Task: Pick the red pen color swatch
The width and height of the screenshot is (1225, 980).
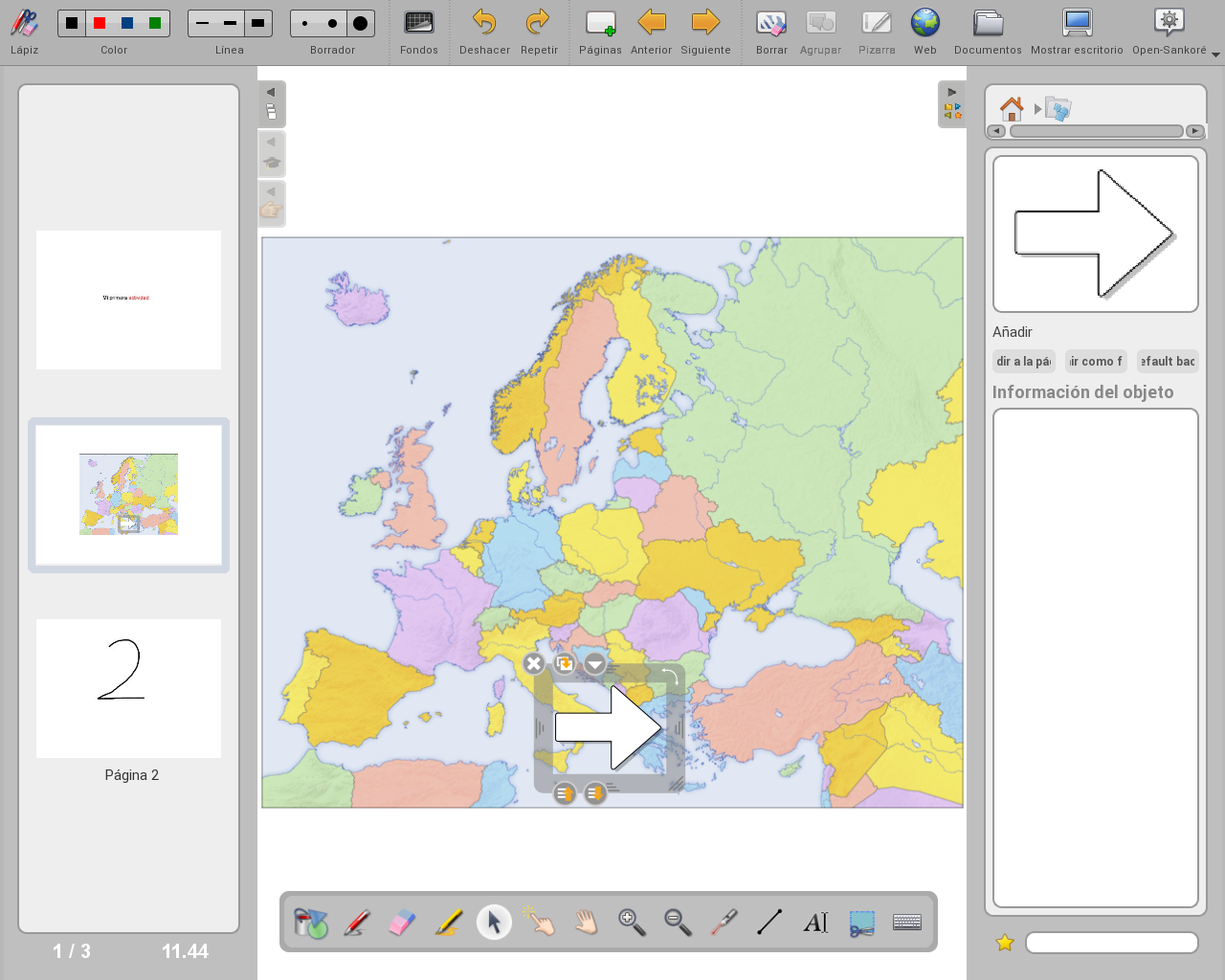Action: point(100,23)
